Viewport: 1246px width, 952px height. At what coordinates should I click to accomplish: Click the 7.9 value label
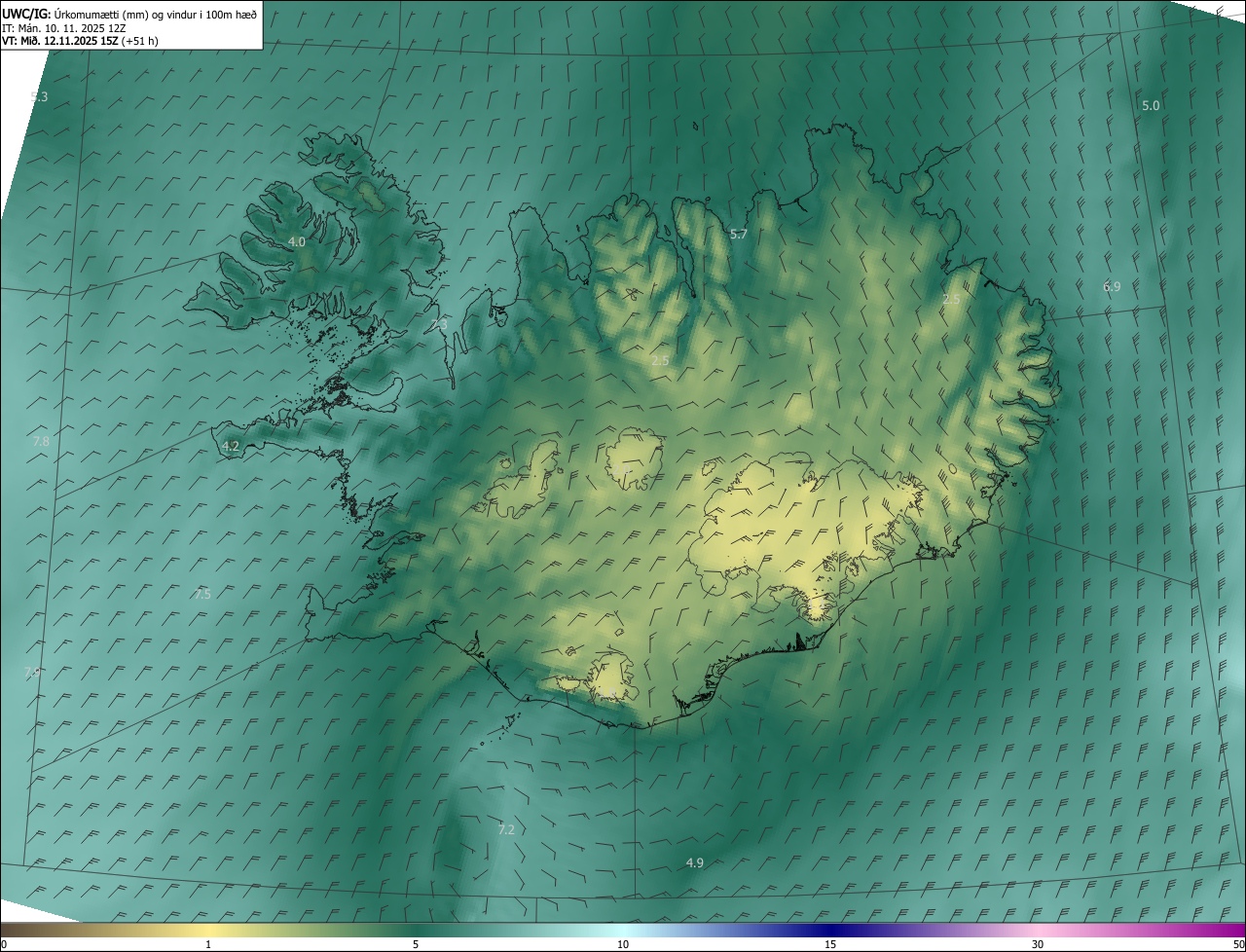tap(32, 673)
